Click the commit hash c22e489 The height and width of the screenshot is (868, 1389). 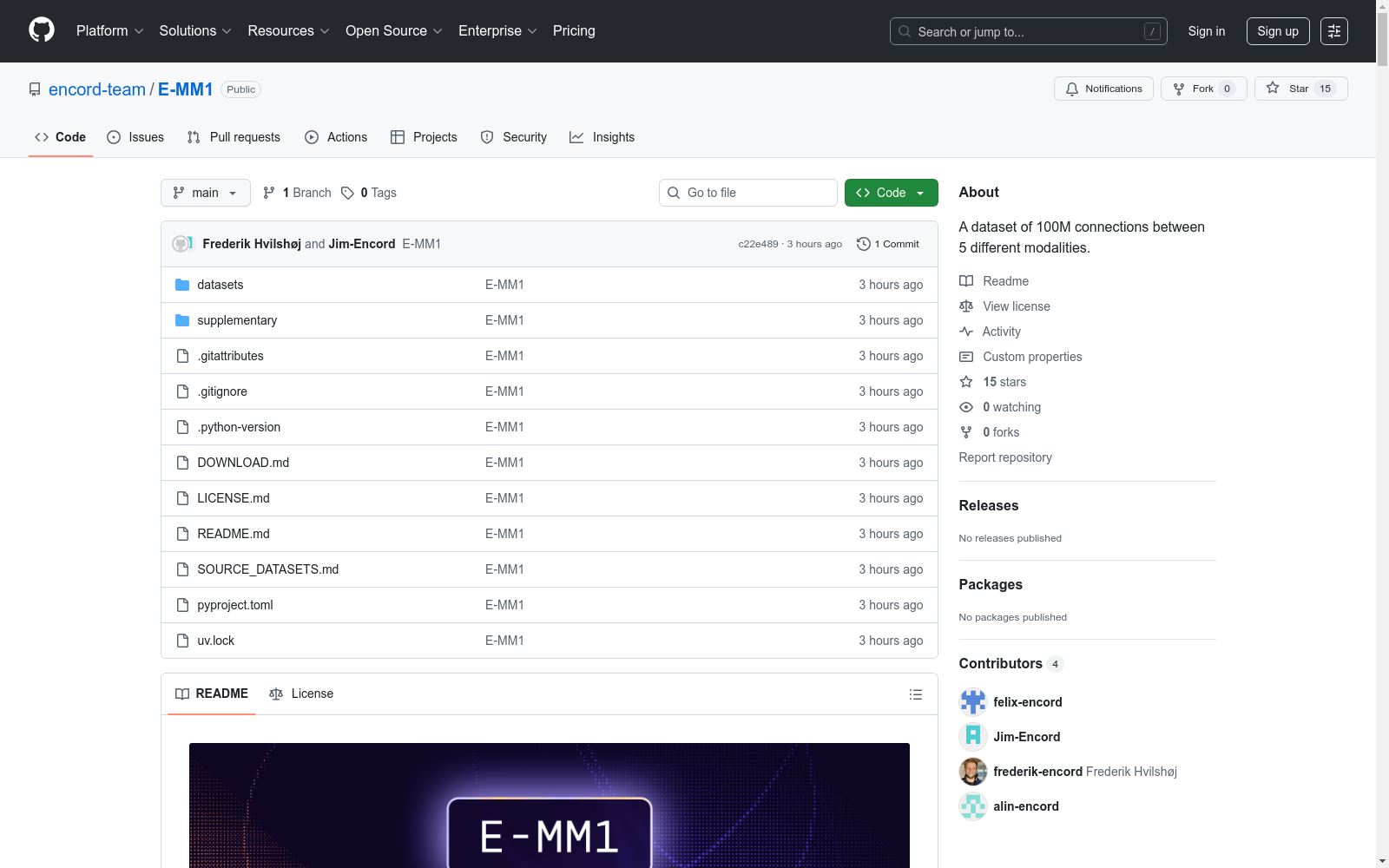click(x=758, y=244)
